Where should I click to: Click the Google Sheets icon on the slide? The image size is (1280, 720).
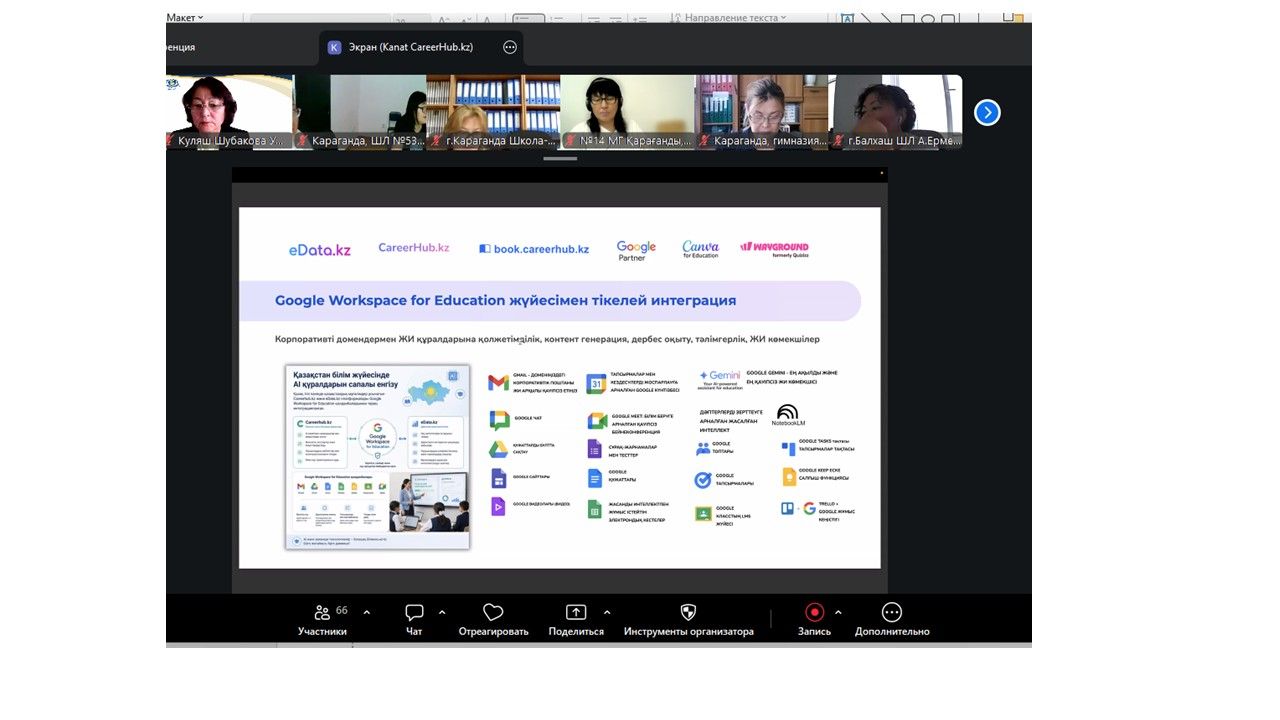[594, 509]
